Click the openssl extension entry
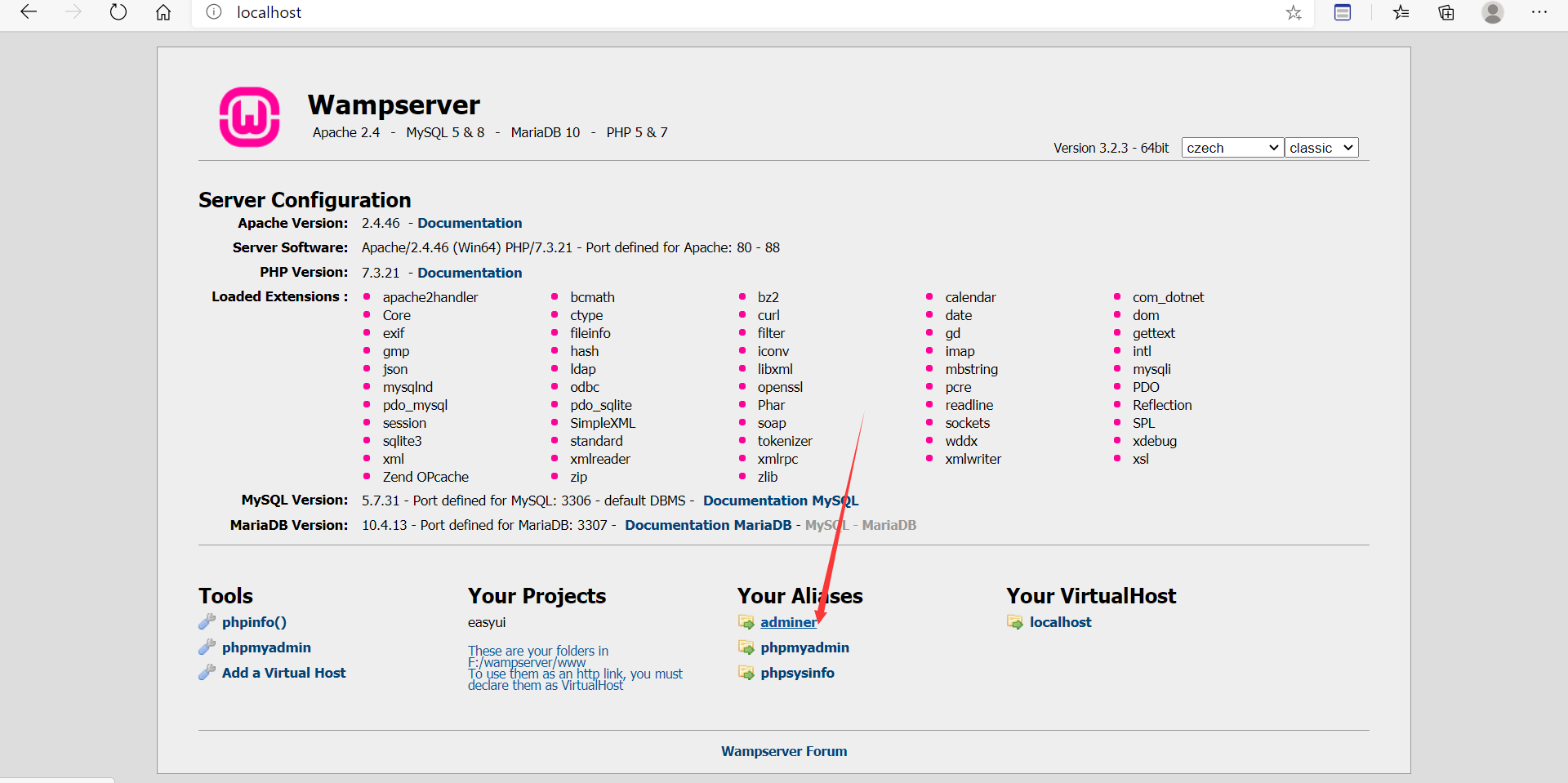 (x=780, y=387)
